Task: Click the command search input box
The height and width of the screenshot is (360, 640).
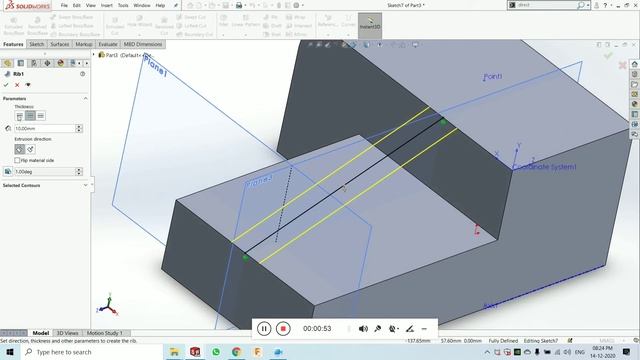Action: tap(546, 5)
